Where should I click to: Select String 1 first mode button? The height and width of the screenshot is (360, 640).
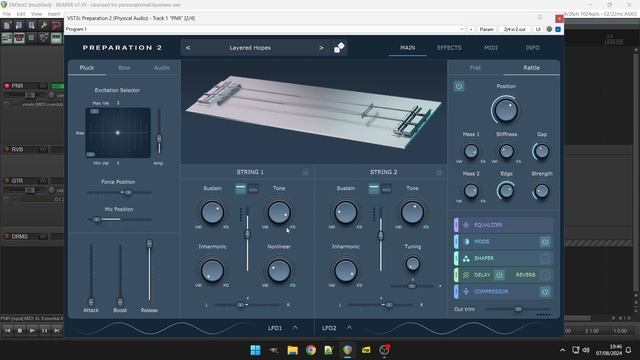click(x=241, y=189)
